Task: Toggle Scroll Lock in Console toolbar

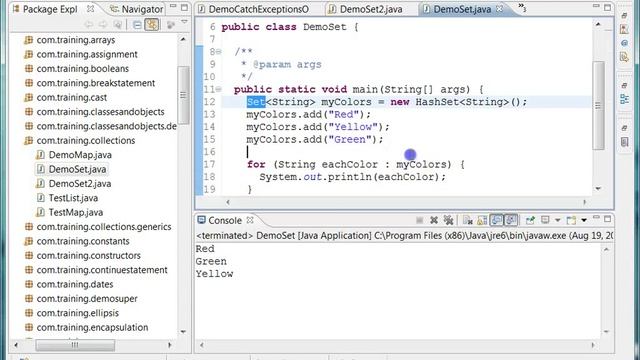Action: 482,220
